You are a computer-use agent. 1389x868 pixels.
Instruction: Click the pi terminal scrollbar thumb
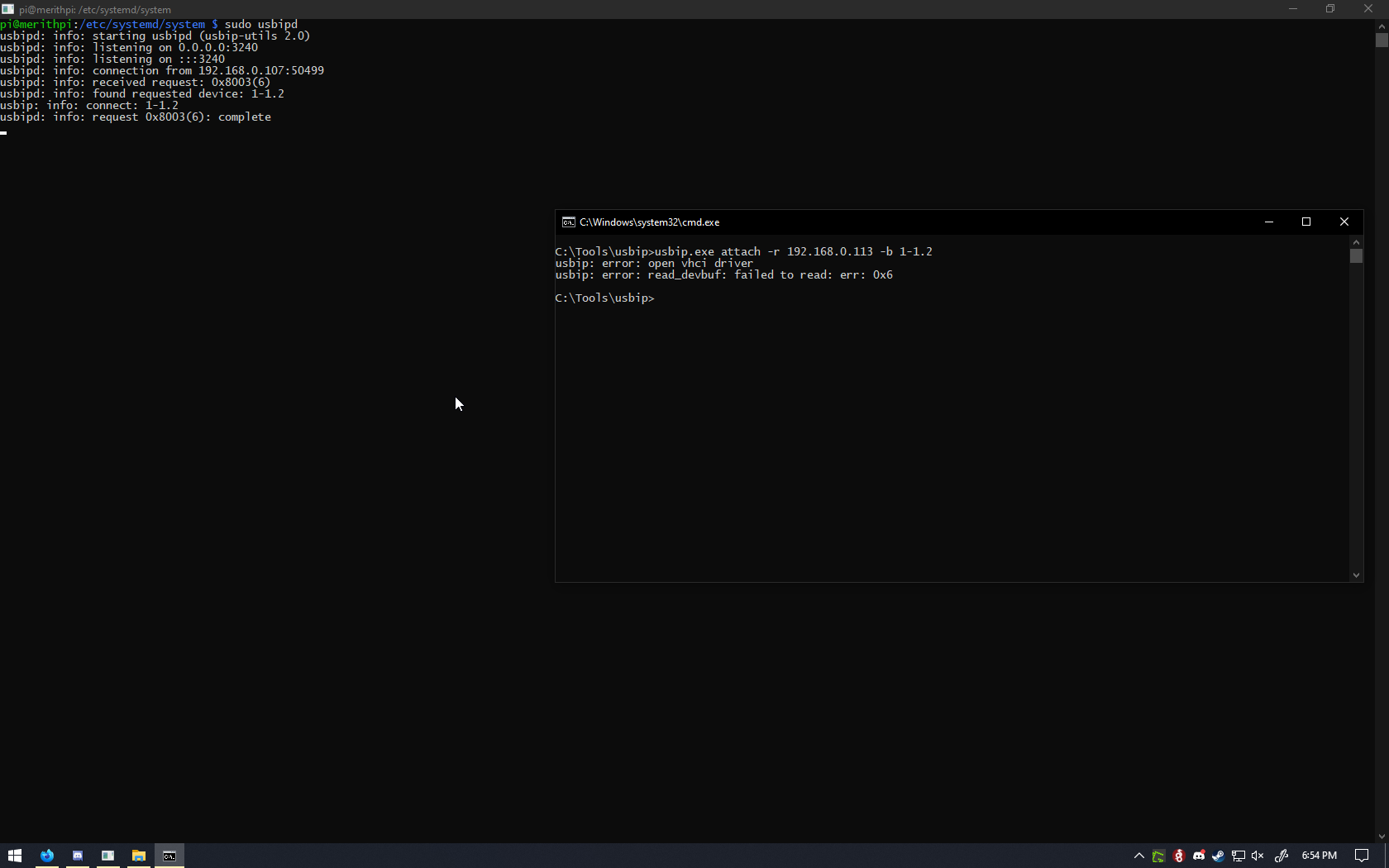(1382, 40)
